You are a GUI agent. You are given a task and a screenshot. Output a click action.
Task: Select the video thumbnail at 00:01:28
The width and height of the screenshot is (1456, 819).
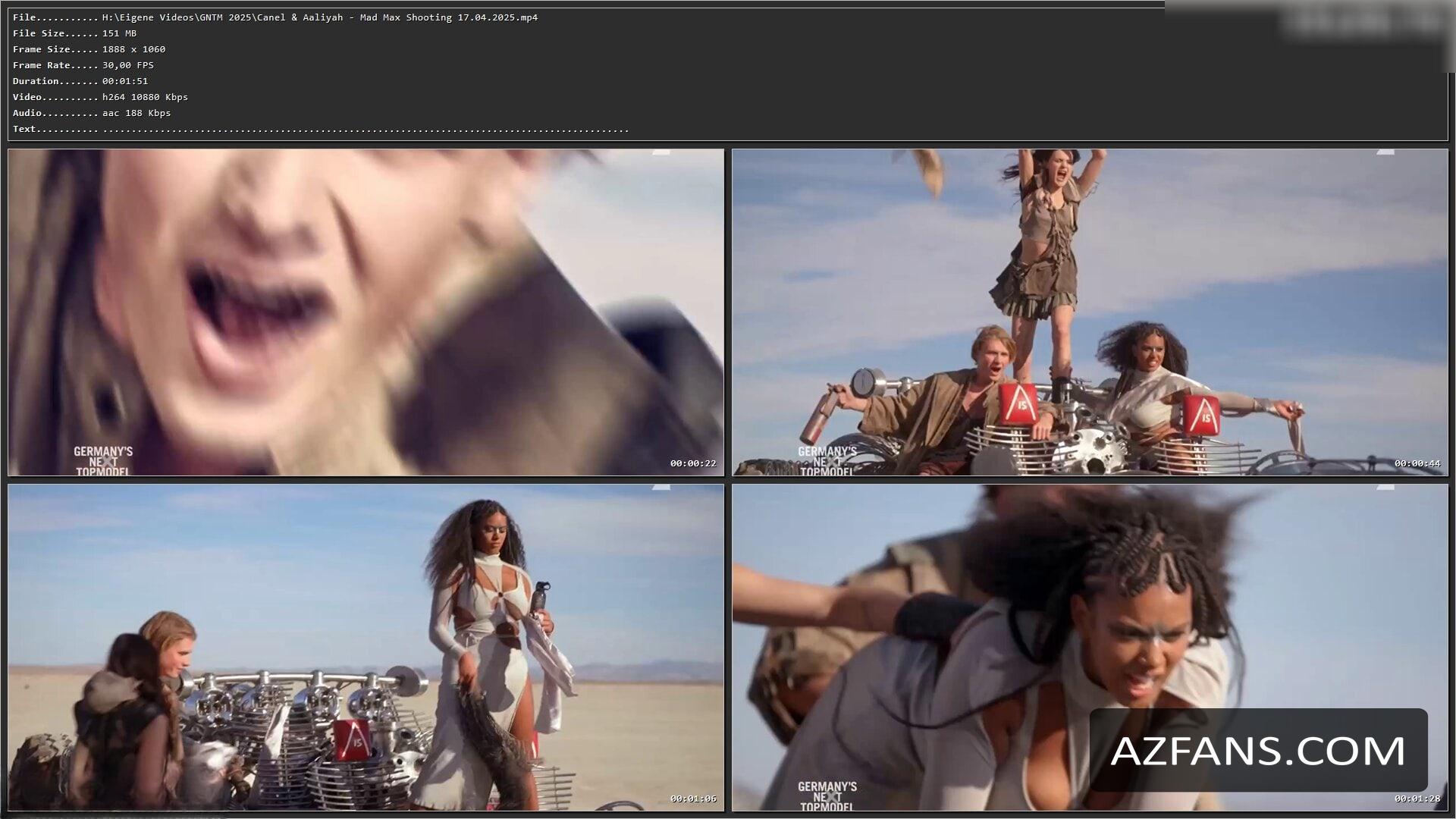coord(1090,648)
